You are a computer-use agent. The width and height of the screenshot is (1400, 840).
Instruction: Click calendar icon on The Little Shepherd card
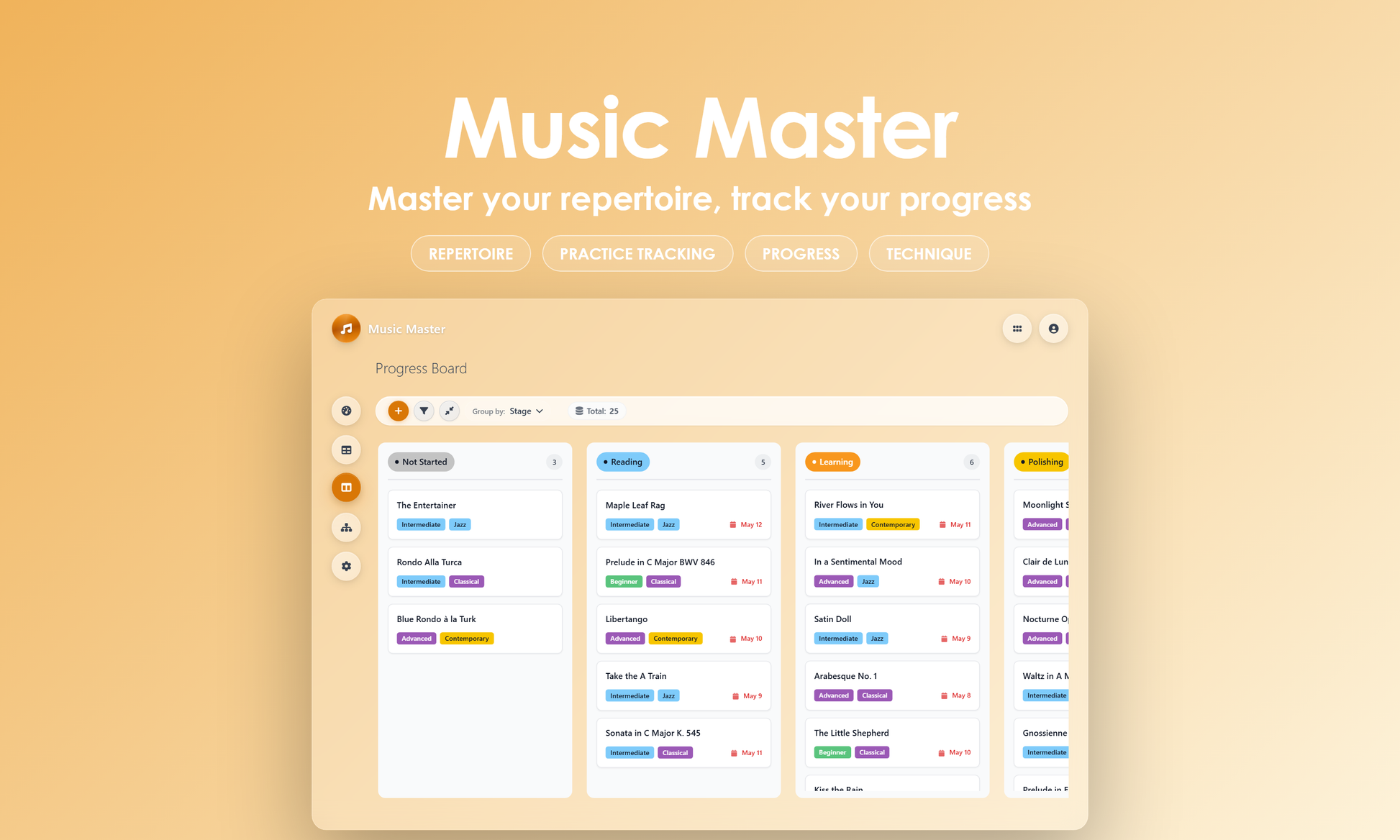(x=941, y=753)
